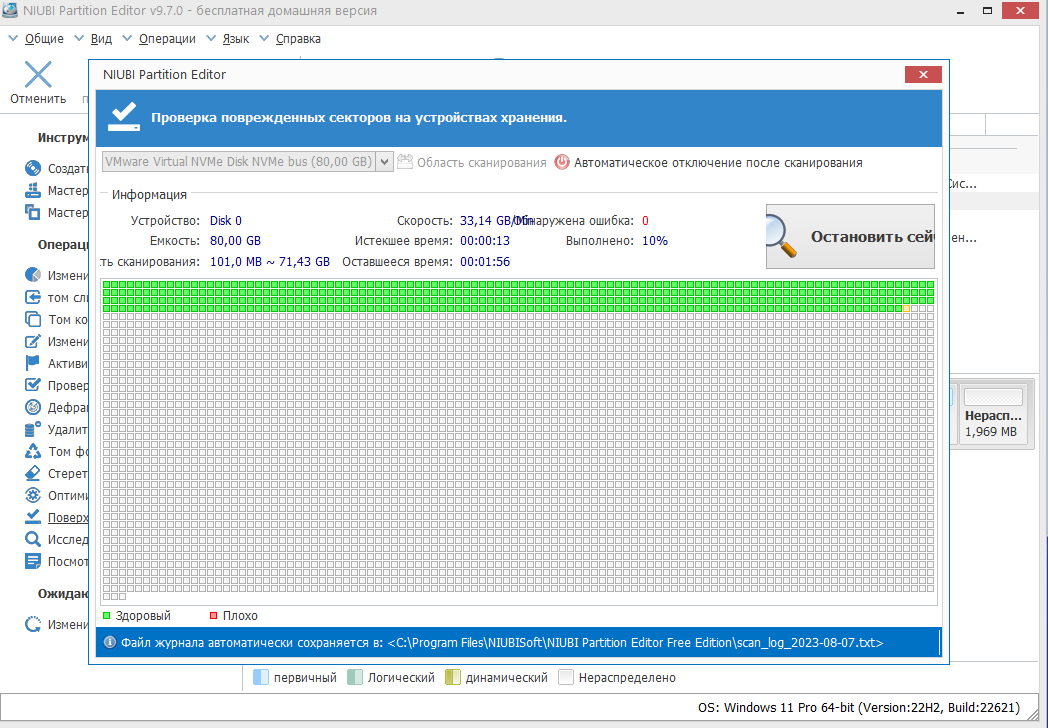The height and width of the screenshot is (728, 1048).
Task: Click the database delete icon beside Удалит
Action: [x=33, y=429]
